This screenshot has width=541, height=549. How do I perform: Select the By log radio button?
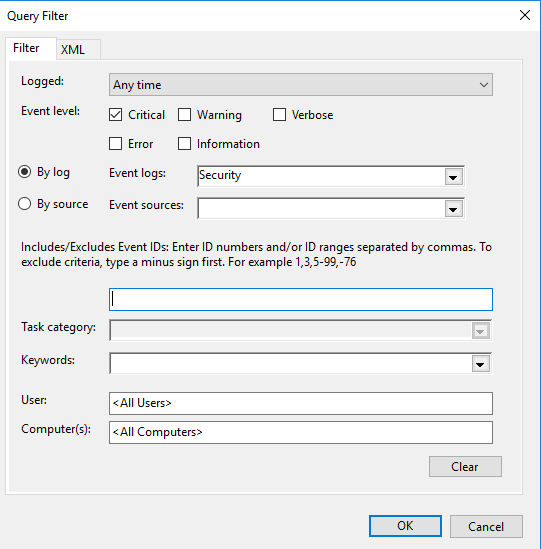coord(25,172)
